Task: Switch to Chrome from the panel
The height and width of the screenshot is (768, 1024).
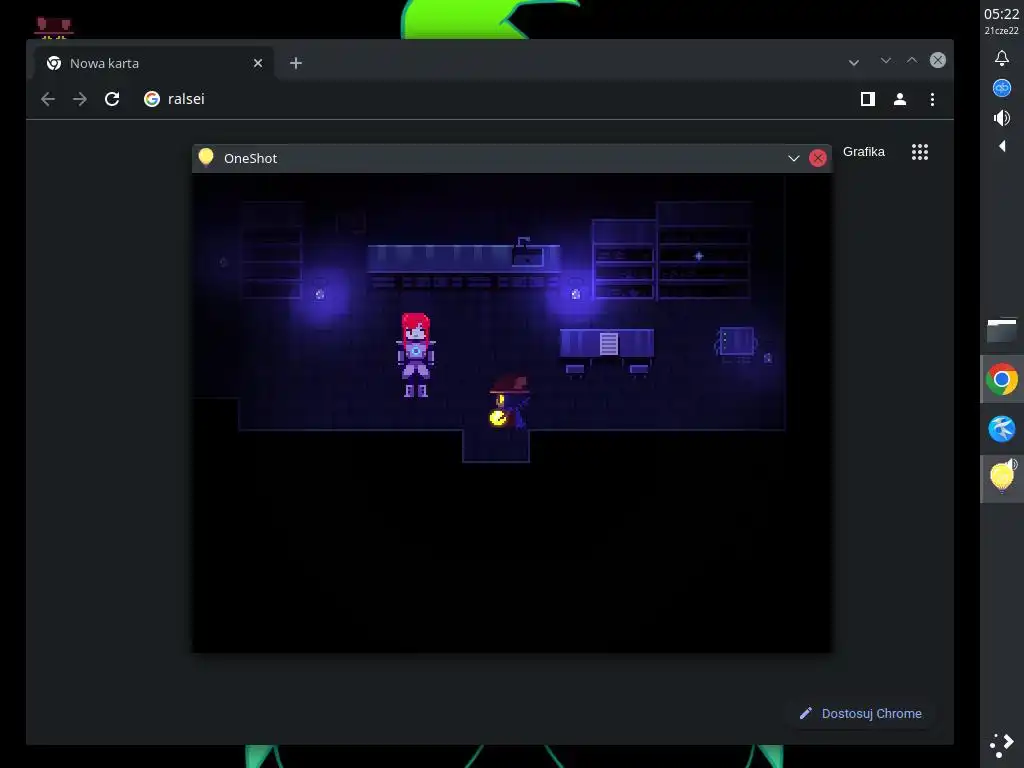Action: pyautogui.click(x=1002, y=379)
